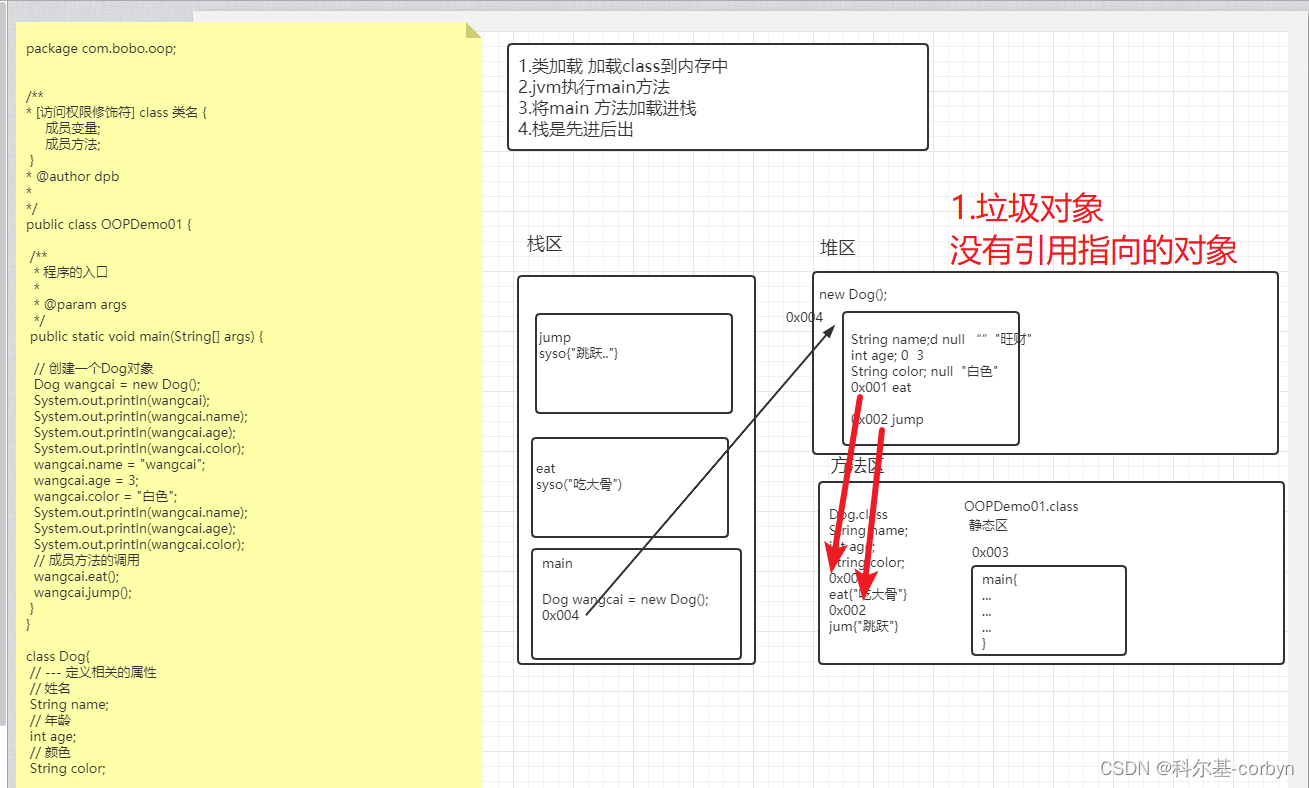The image size is (1309, 788).
Task: Click the '栈区' stack label
Action: pos(544,244)
